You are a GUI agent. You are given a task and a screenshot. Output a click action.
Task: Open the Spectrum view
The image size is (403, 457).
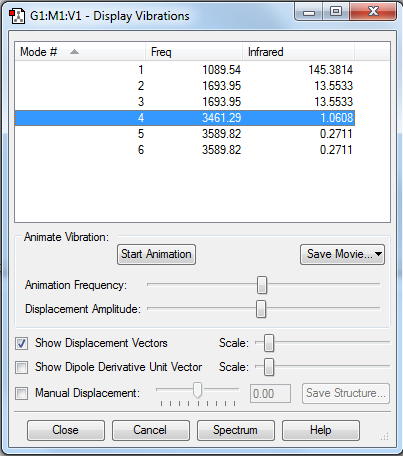[236, 430]
